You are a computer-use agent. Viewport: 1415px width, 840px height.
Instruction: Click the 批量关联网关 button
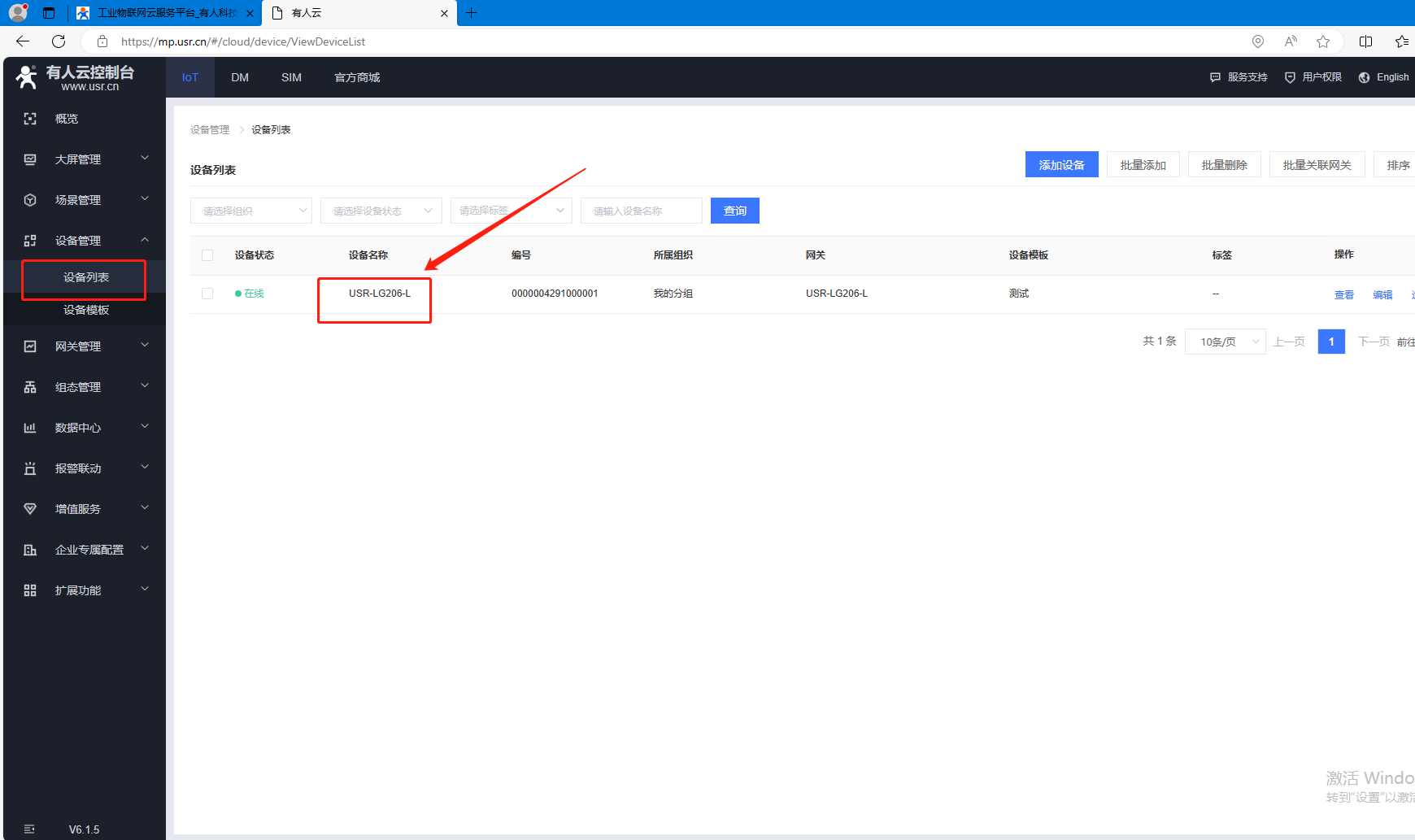point(1317,164)
